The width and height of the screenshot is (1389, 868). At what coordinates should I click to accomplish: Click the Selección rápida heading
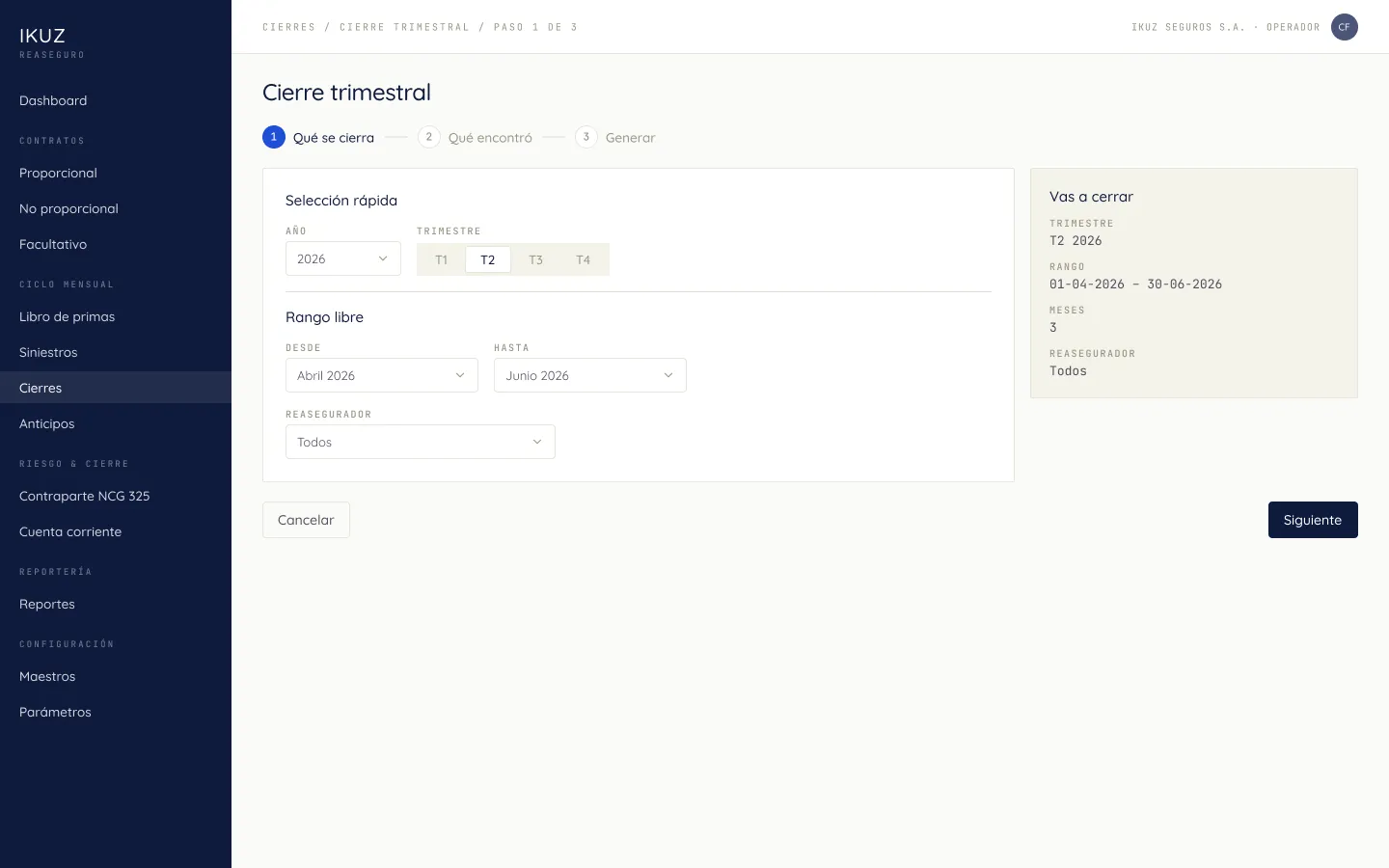click(341, 201)
